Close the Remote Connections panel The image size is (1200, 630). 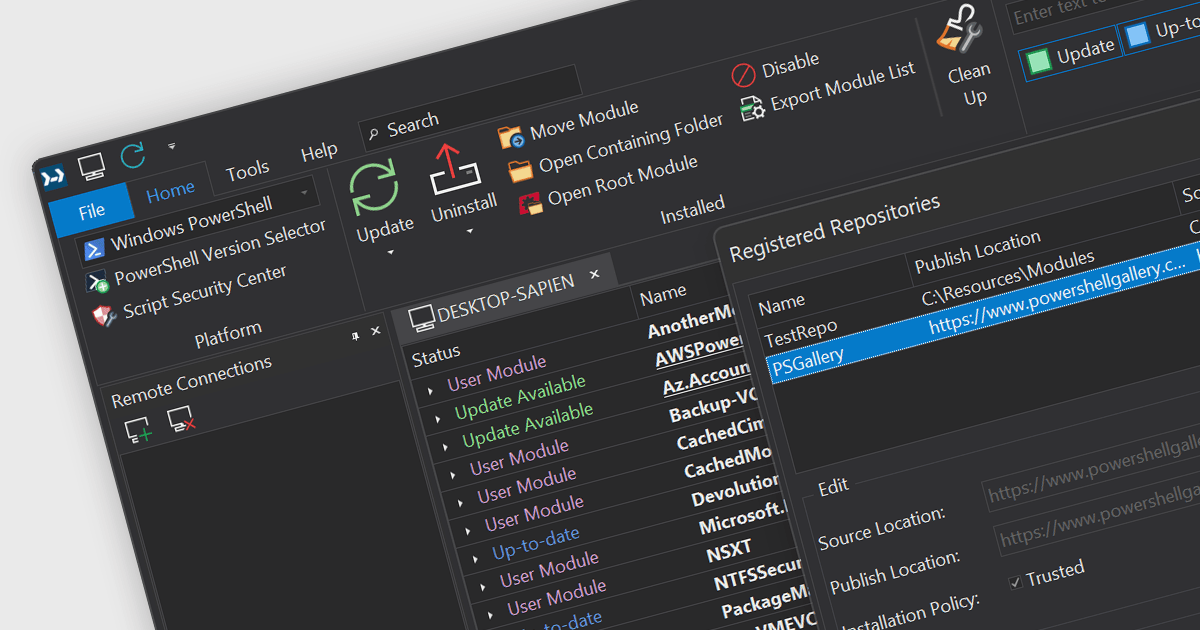tap(376, 331)
